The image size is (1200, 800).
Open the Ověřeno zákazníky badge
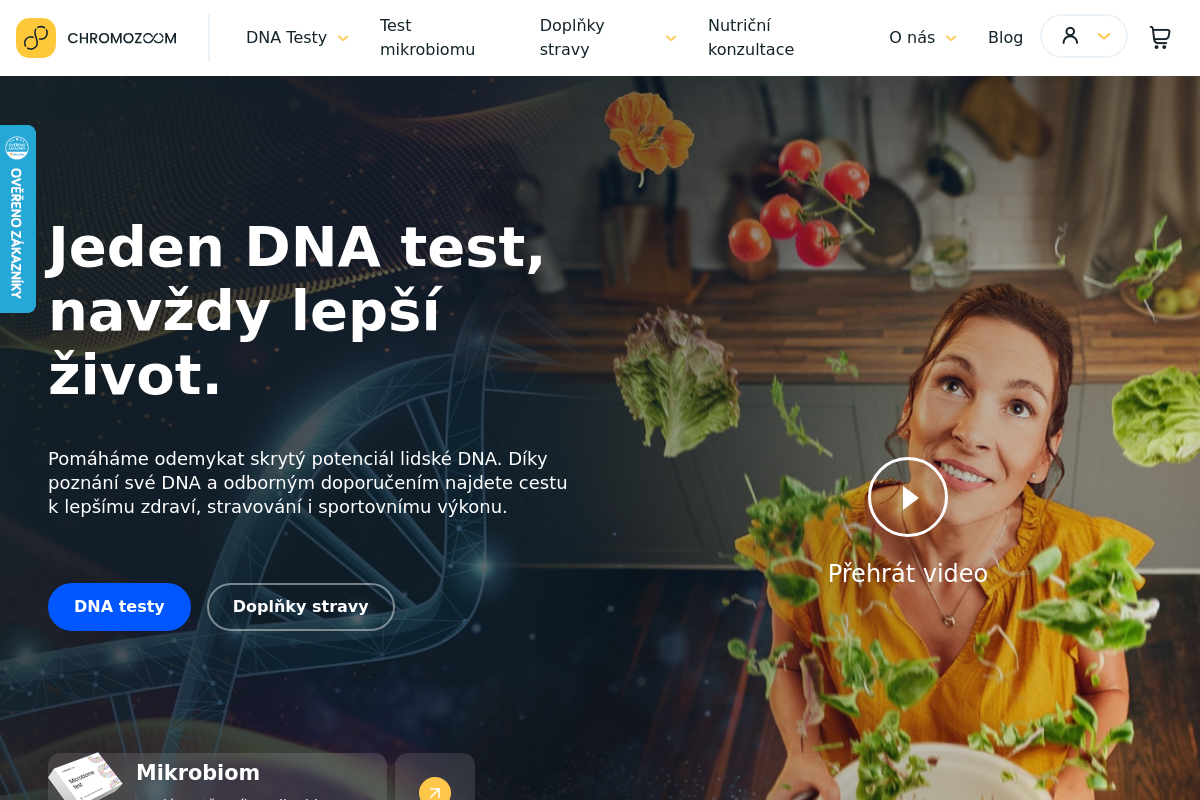pyautogui.click(x=17, y=219)
